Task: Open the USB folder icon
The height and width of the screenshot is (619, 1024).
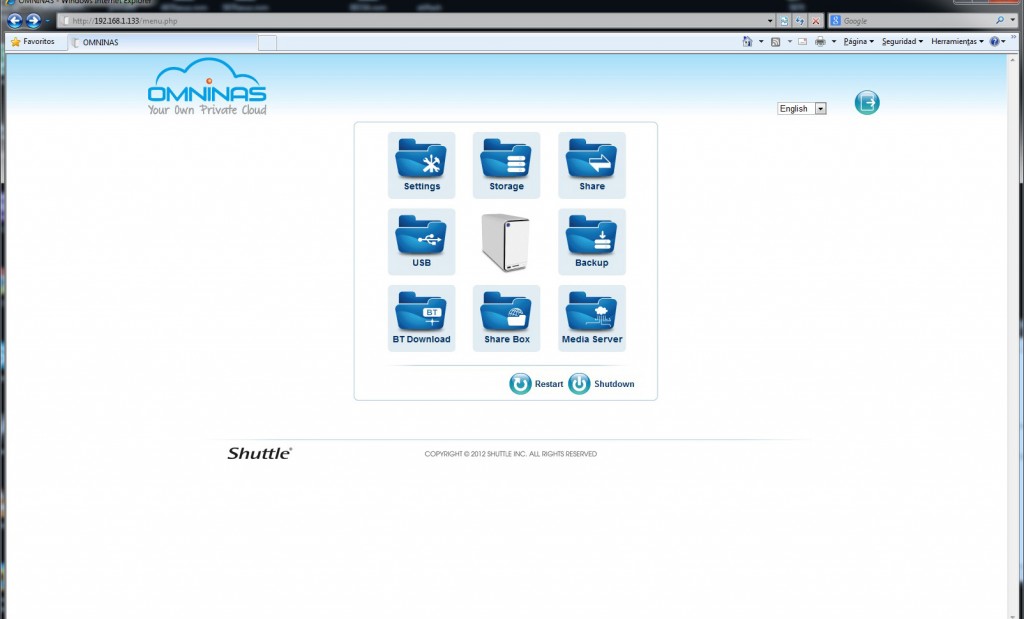Action: [x=421, y=242]
